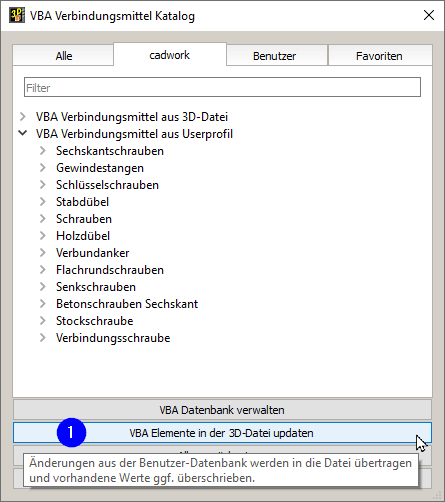Click VBA Datenbank verwalten button
Image resolution: width=445 pixels, height=502 pixels.
pos(222,410)
